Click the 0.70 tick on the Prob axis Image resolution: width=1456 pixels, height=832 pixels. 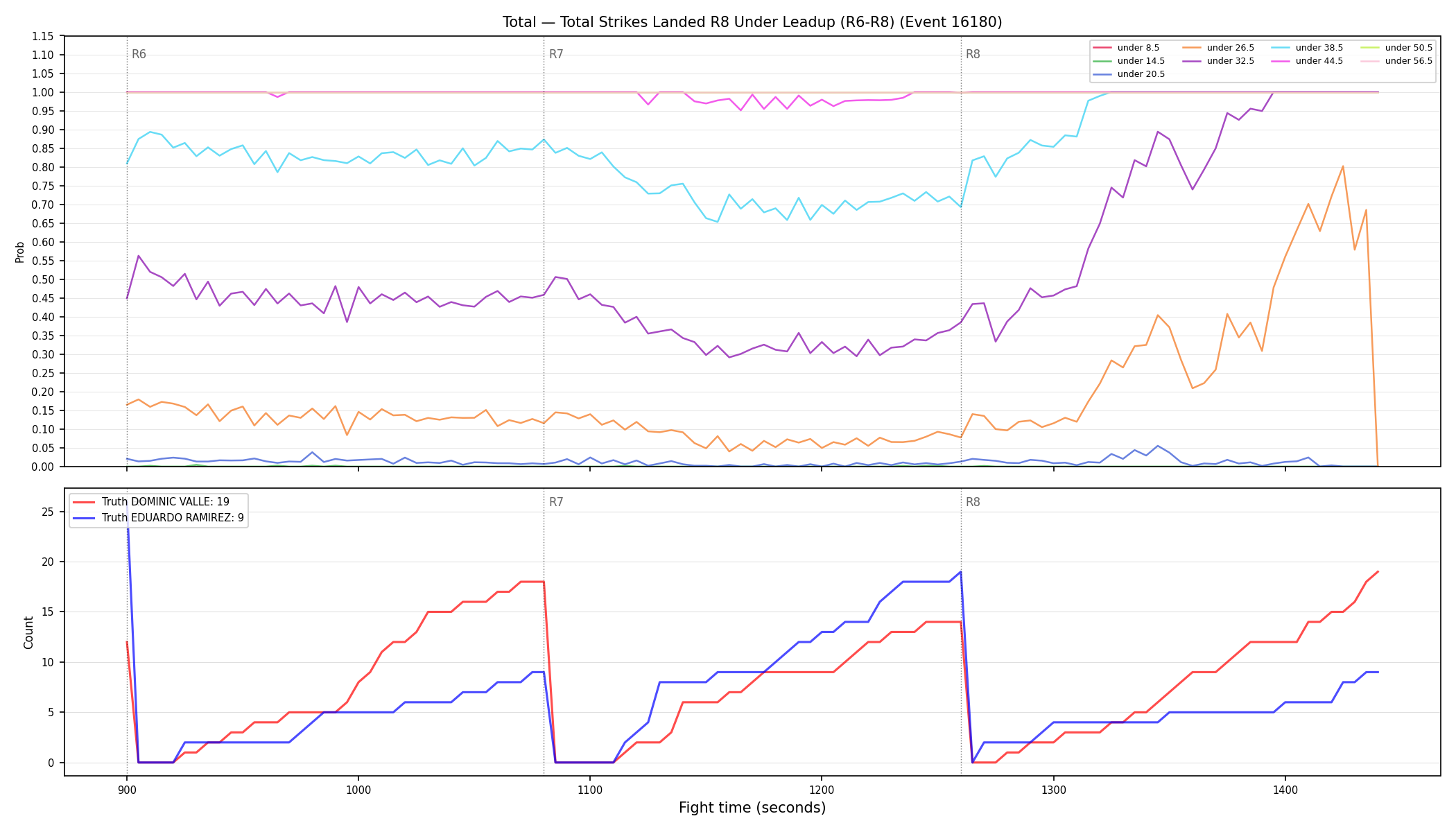[42, 205]
